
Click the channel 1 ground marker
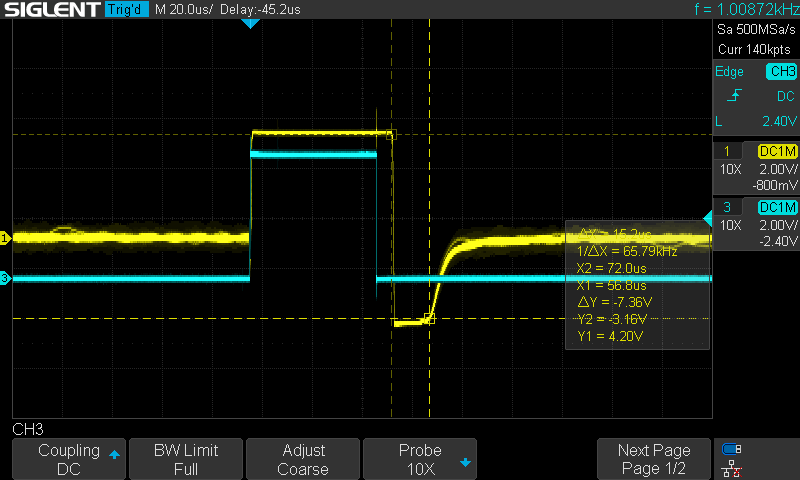5,238
